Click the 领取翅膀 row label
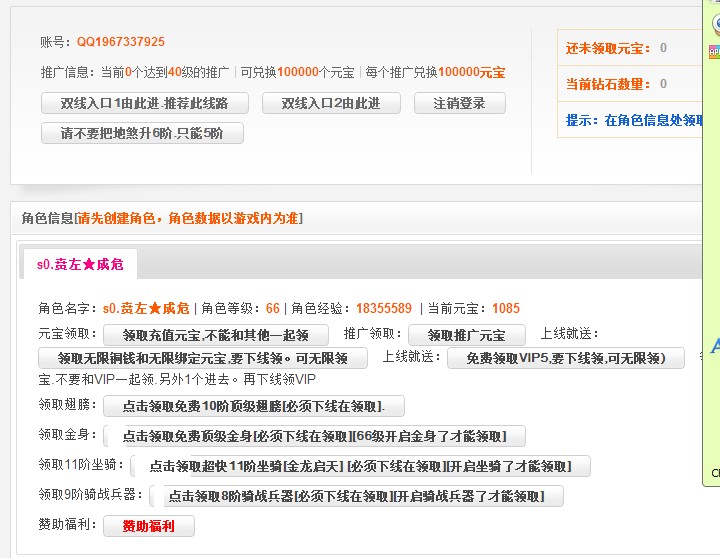 pyautogui.click(x=68, y=405)
